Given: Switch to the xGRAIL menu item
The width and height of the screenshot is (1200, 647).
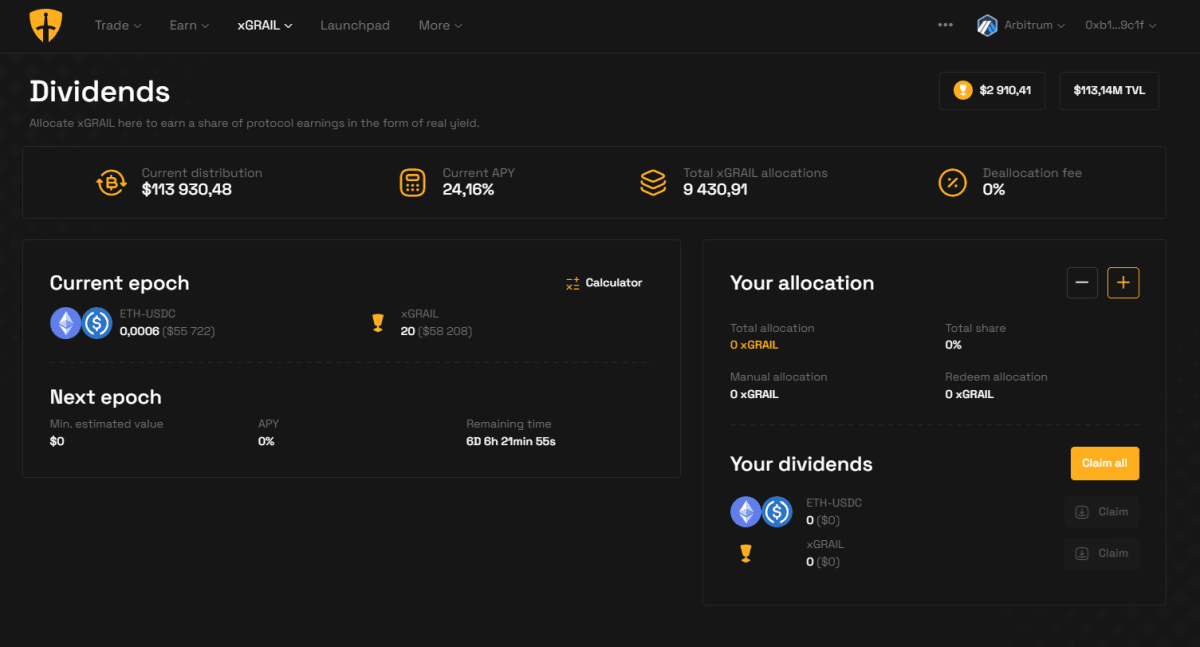Looking at the screenshot, I should [263, 25].
